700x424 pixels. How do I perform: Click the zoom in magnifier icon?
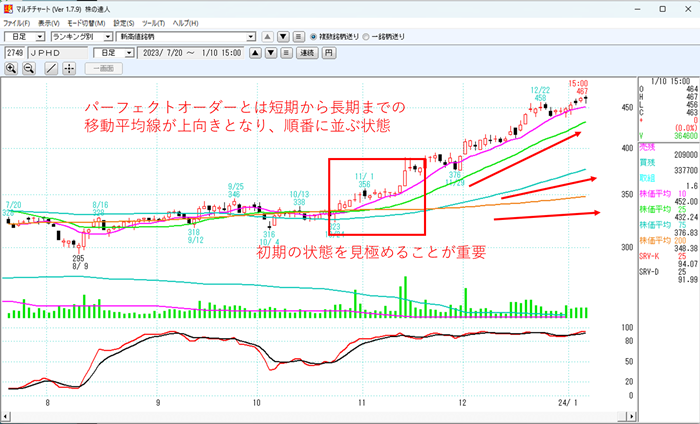click(x=12, y=69)
